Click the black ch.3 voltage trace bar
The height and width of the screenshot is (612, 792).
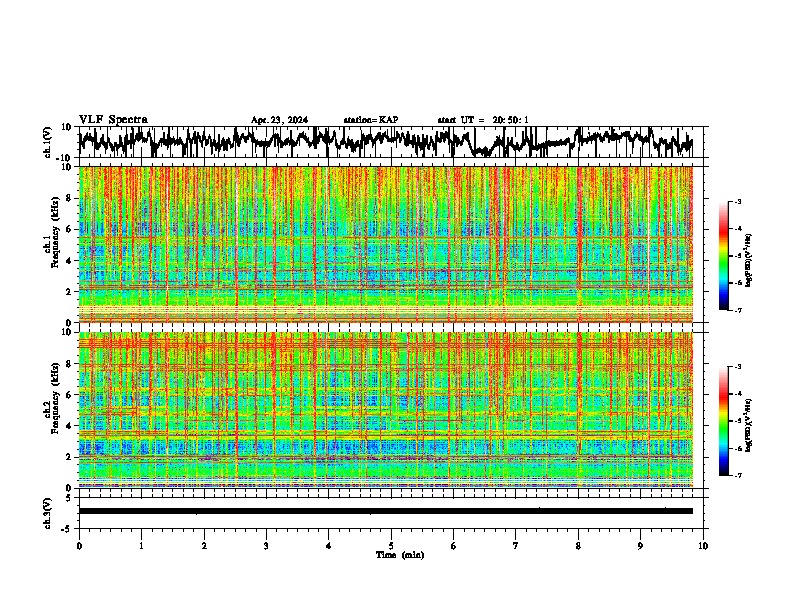[x=386, y=511]
